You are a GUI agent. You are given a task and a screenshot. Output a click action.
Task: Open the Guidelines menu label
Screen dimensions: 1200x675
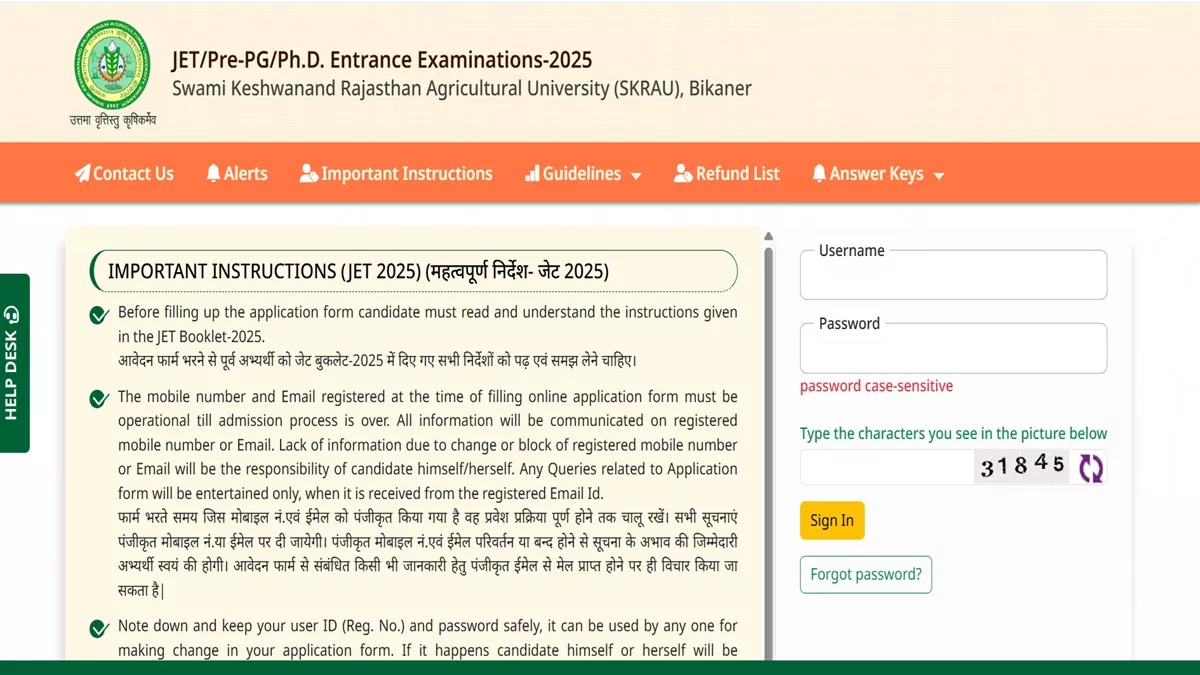[x=582, y=173]
